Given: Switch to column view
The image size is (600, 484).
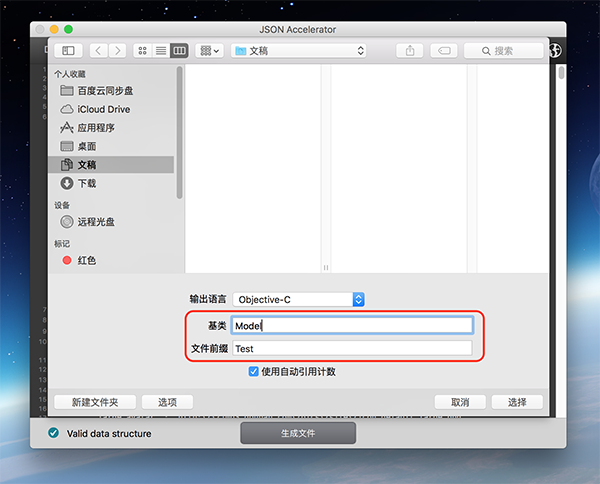Looking at the screenshot, I should point(179,51).
